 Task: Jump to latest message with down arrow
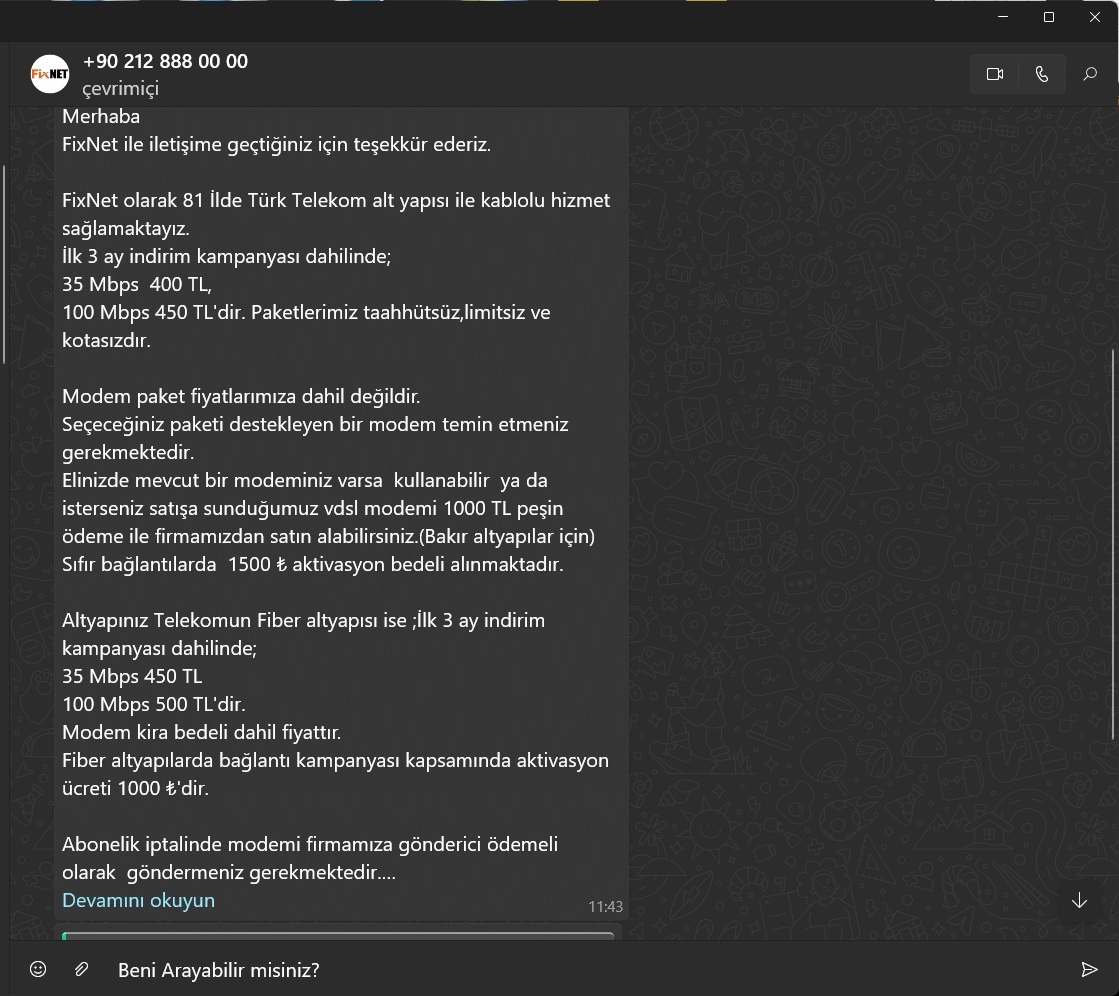point(1079,901)
